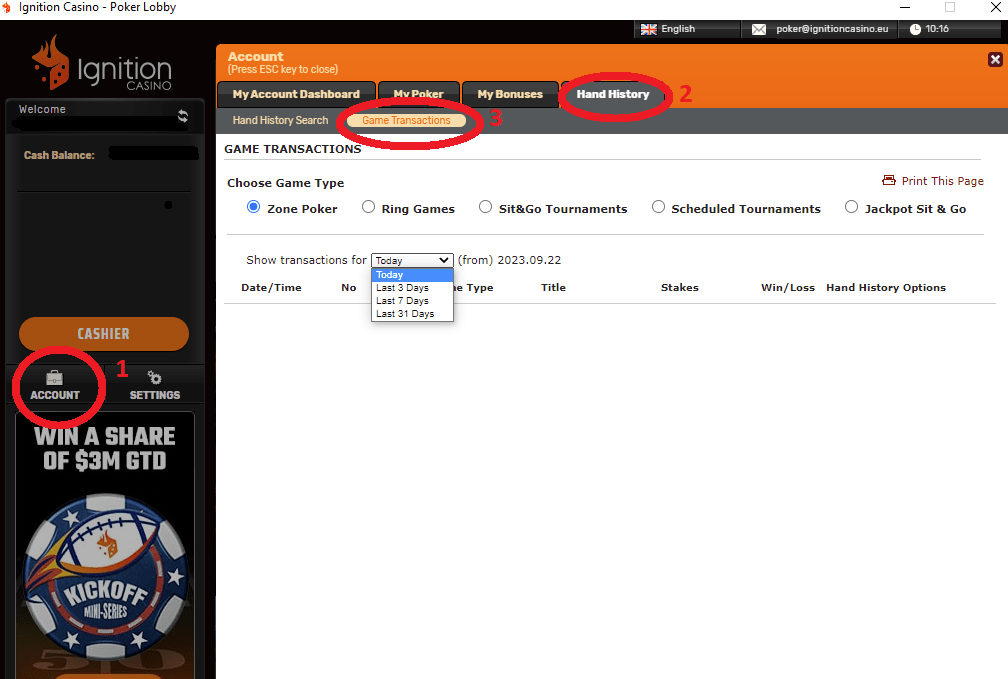
Task: Click the clock icon beside 10:16
Action: coord(915,29)
